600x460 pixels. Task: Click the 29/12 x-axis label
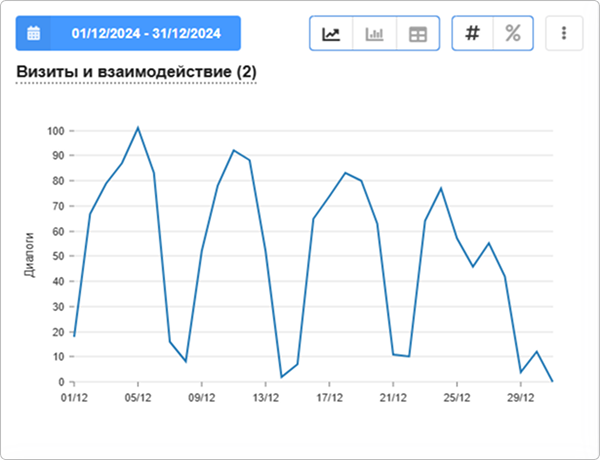coord(520,396)
